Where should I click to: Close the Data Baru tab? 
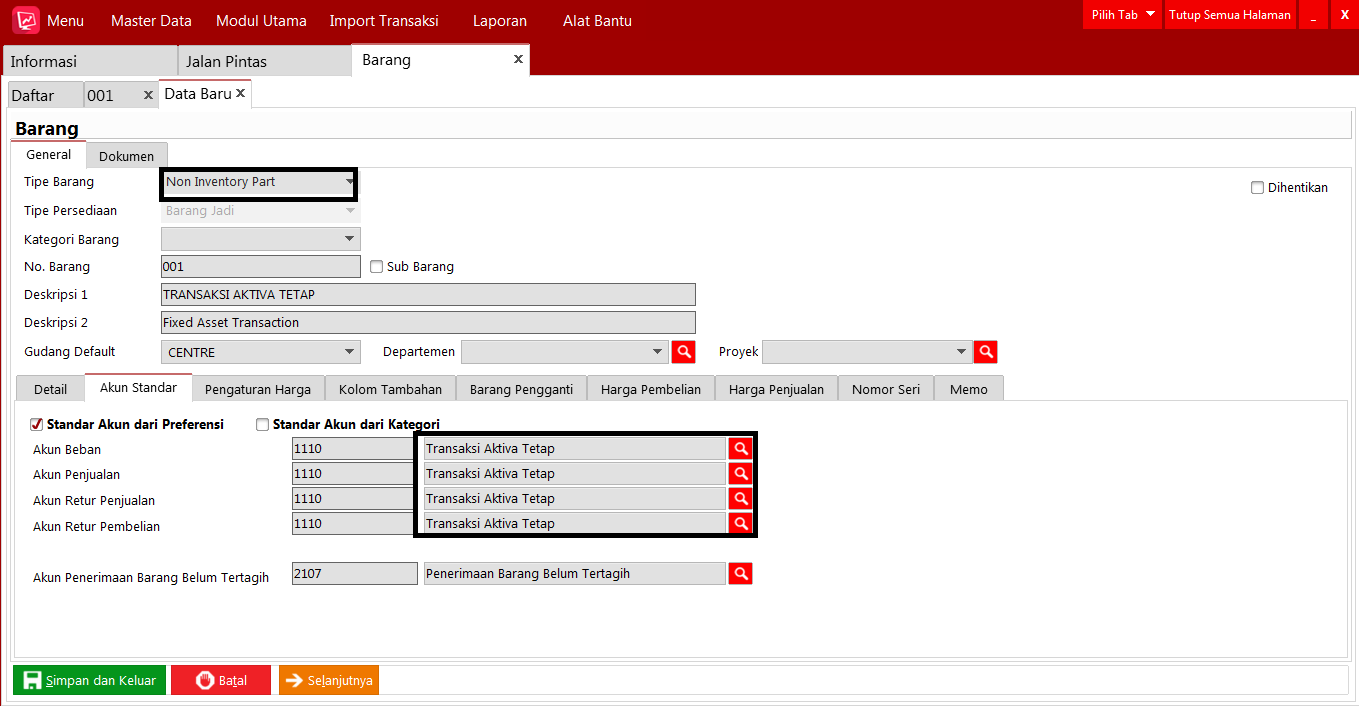coord(241,93)
